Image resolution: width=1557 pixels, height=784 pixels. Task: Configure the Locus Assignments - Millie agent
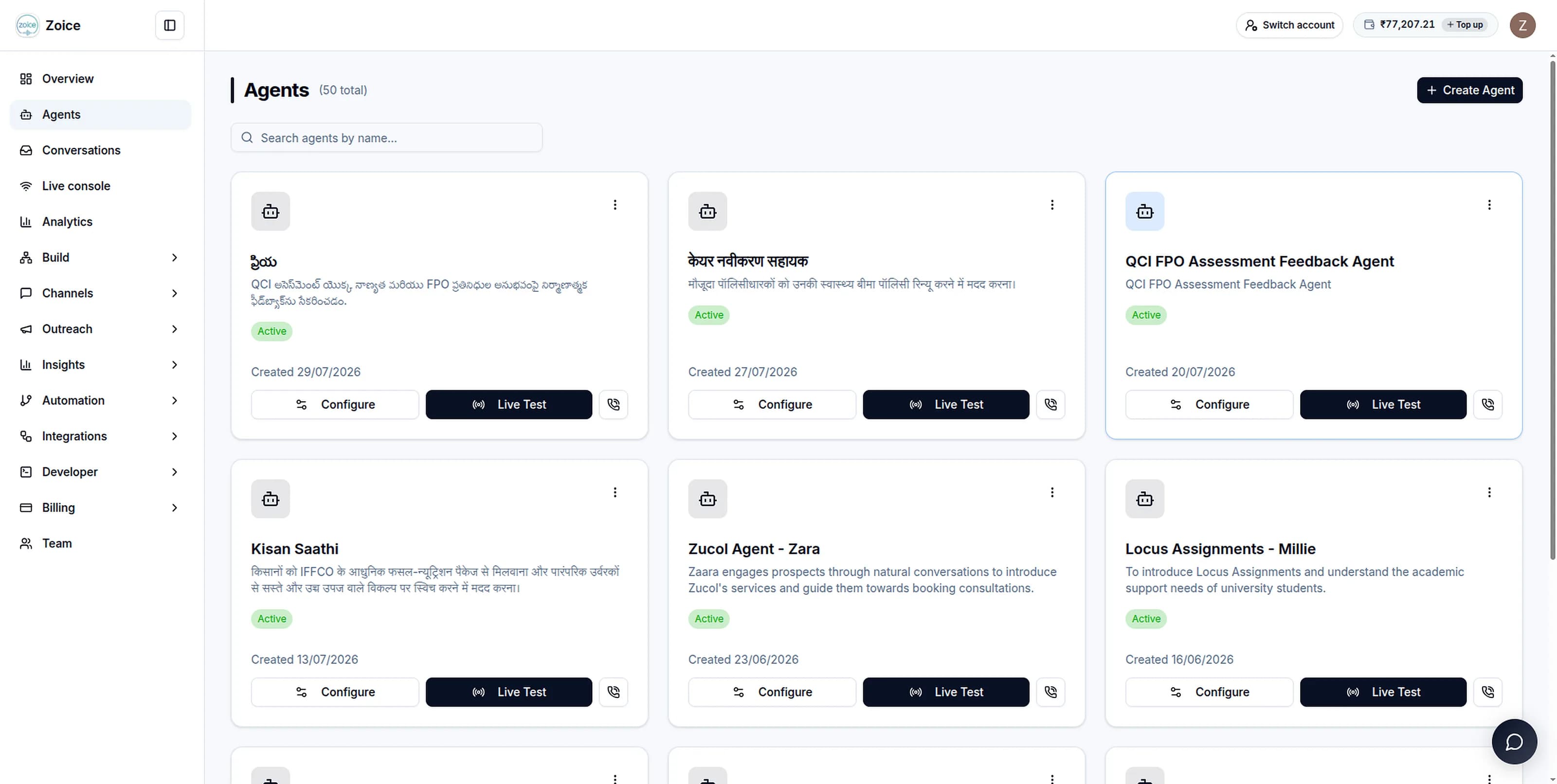coord(1209,692)
